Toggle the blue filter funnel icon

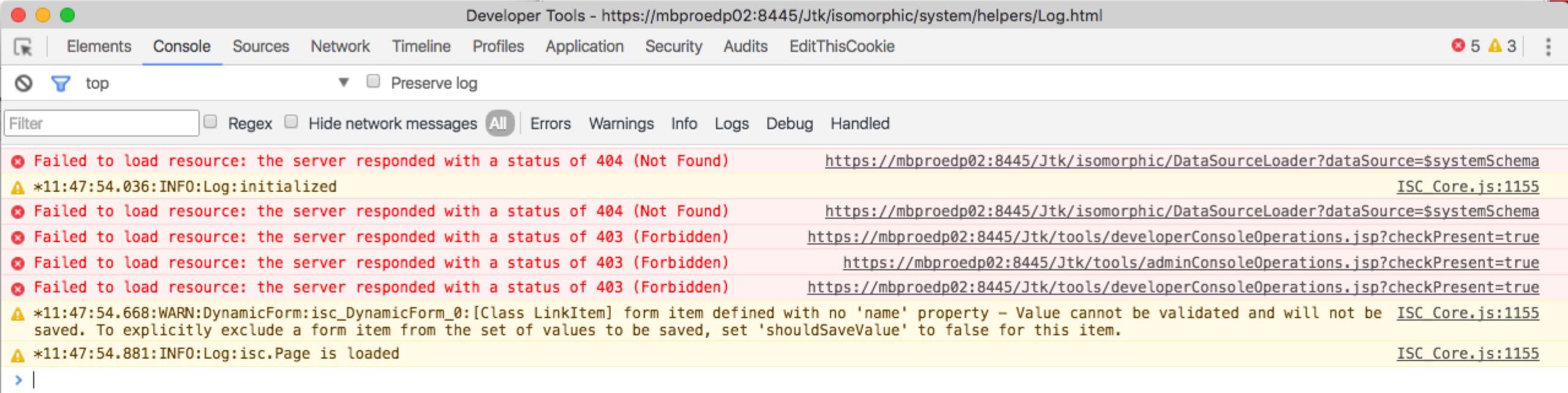pos(60,83)
